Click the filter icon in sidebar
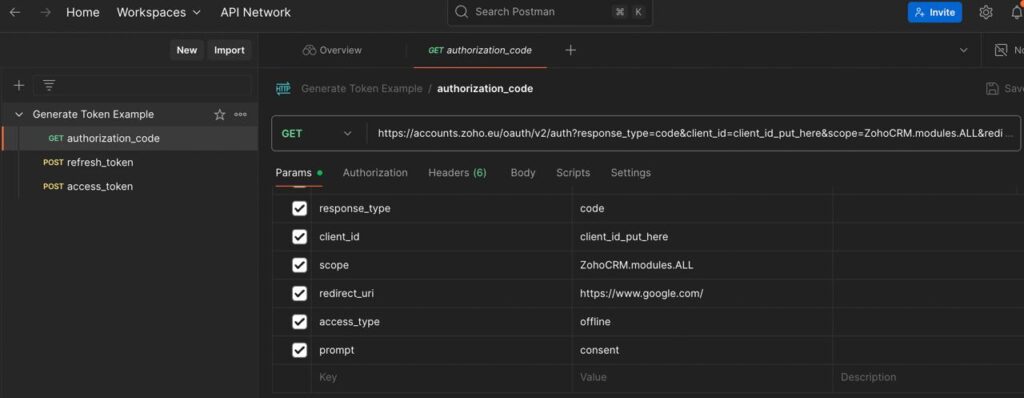 [x=49, y=85]
